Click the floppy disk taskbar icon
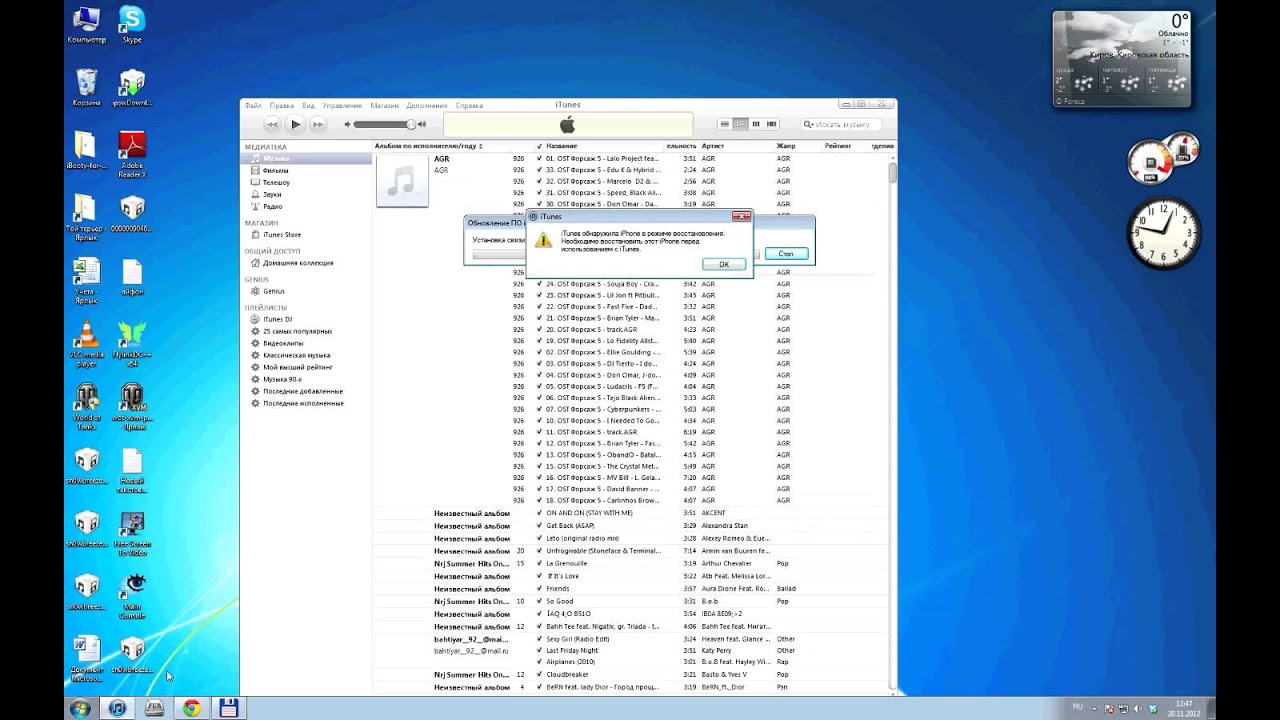Image resolution: width=1280 pixels, height=720 pixels. tap(228, 708)
